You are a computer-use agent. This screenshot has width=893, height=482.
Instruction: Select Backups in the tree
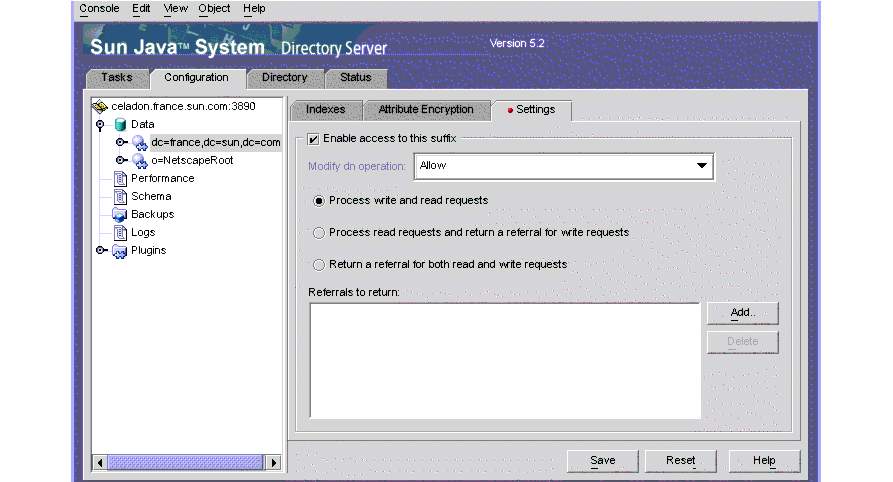[x=153, y=215]
